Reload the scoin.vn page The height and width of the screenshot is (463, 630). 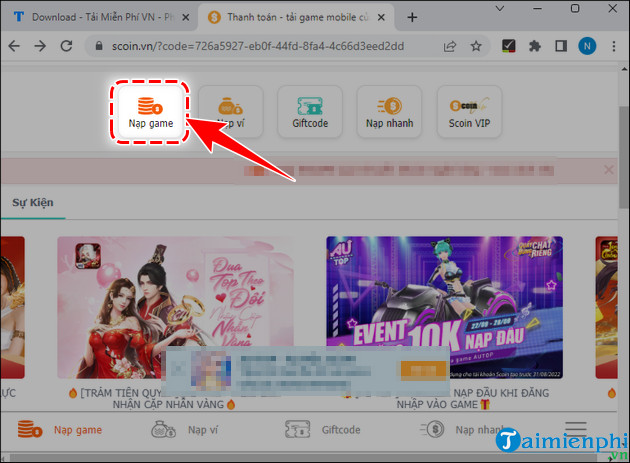[66, 46]
